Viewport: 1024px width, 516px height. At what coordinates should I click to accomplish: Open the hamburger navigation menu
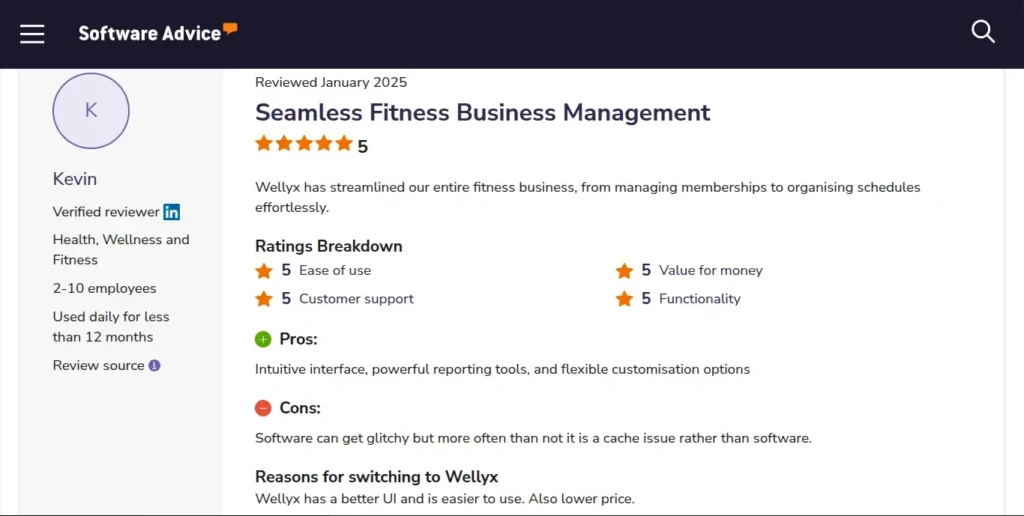tap(32, 33)
